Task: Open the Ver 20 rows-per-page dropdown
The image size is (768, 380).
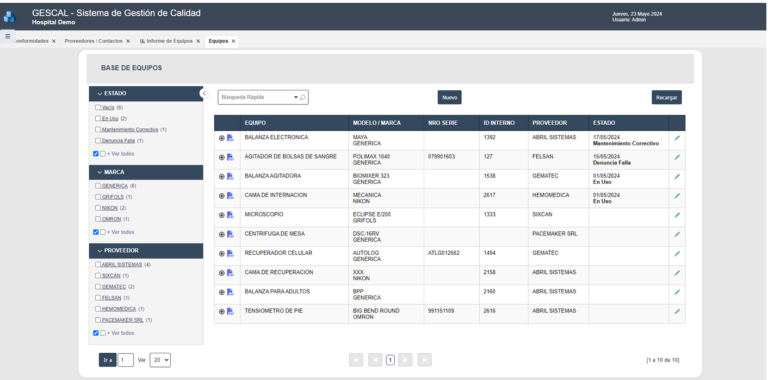Action: pyautogui.click(x=160, y=360)
